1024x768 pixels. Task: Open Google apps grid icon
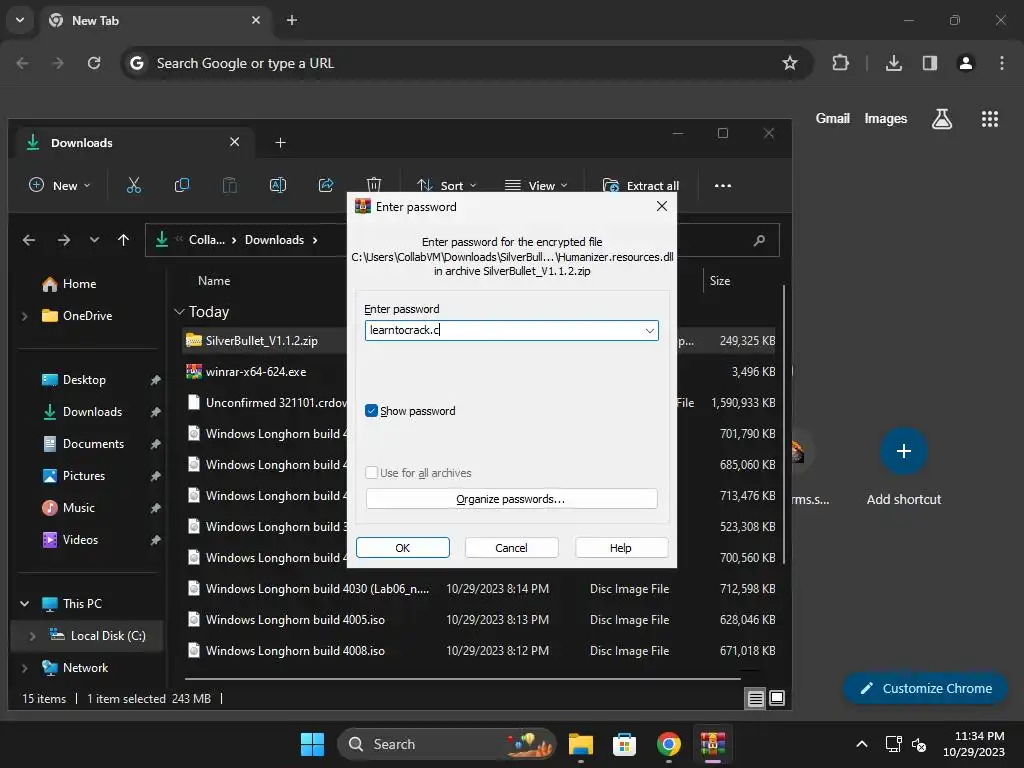click(990, 118)
